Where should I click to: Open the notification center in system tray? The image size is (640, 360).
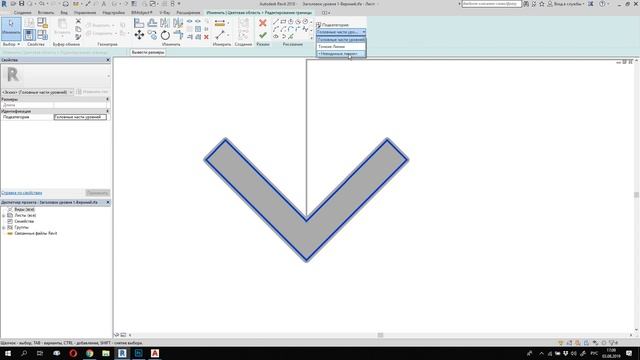tap(629, 353)
